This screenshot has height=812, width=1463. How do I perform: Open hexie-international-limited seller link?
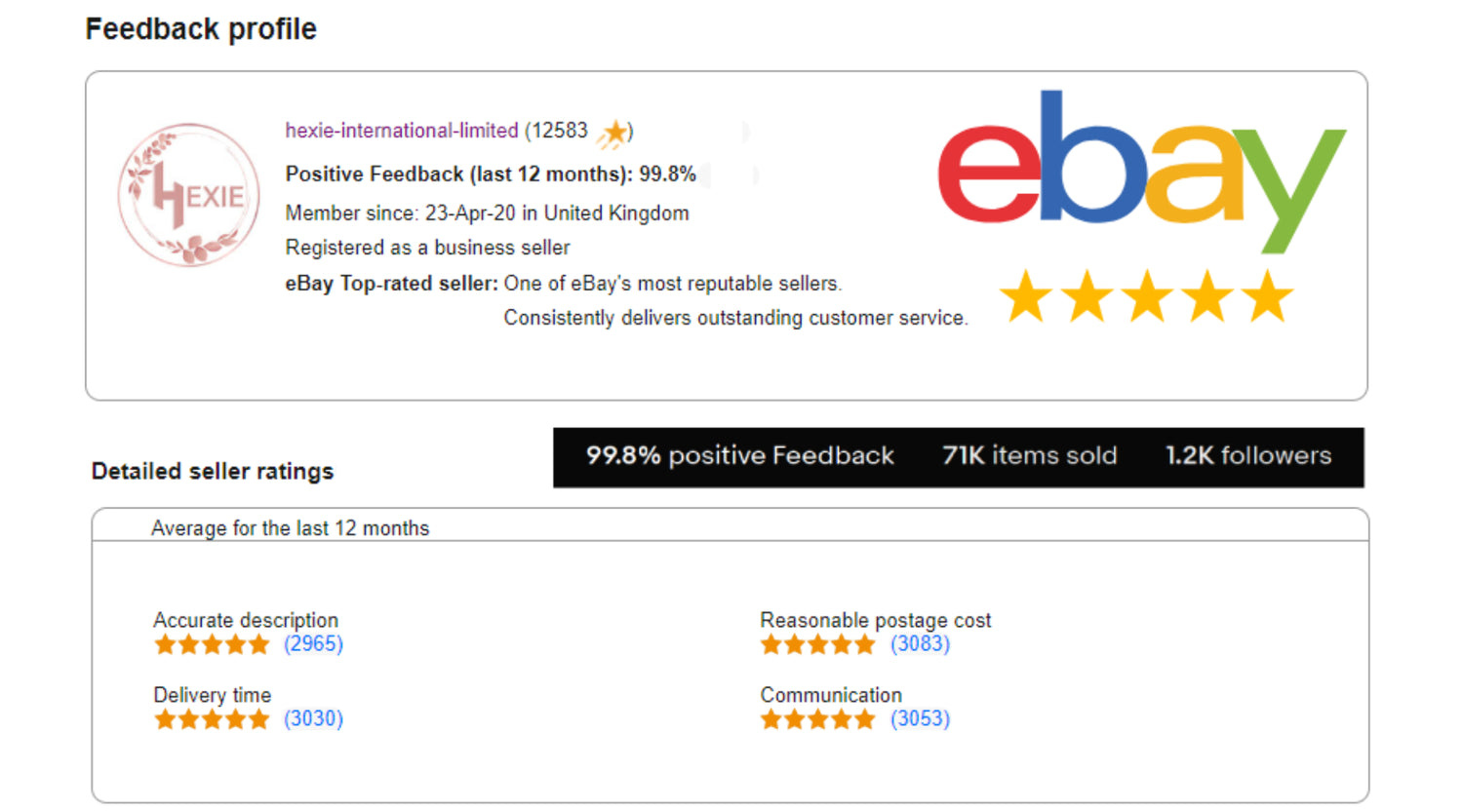(x=402, y=131)
